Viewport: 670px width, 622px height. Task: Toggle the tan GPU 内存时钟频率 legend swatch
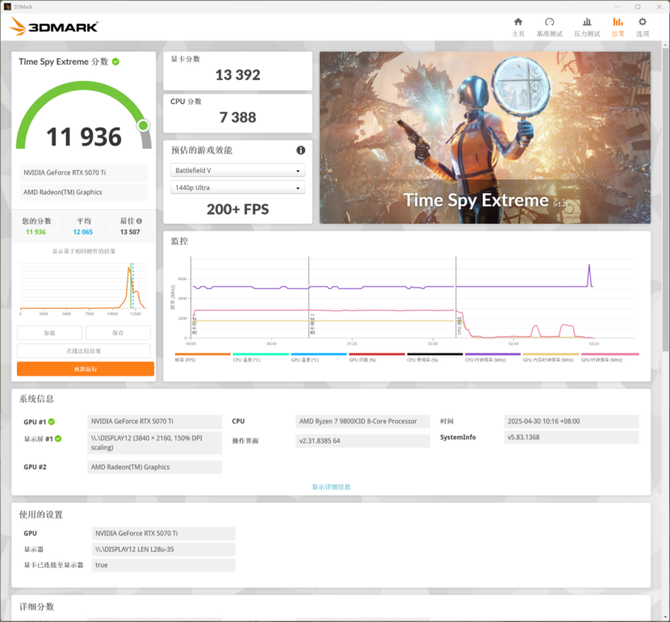(551, 354)
